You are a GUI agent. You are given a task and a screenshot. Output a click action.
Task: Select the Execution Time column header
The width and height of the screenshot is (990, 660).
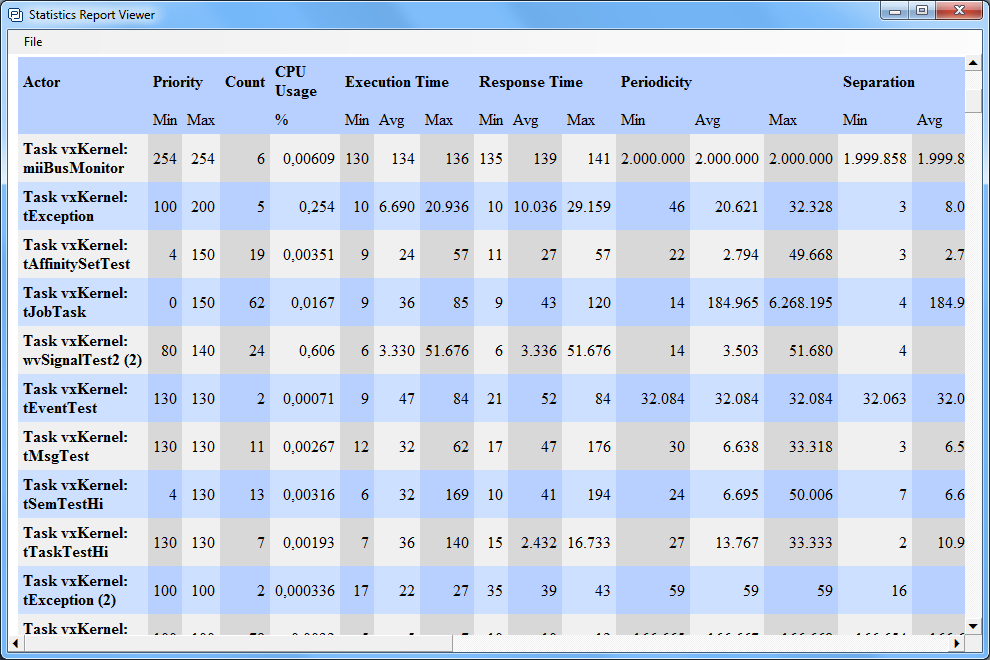[x=397, y=82]
